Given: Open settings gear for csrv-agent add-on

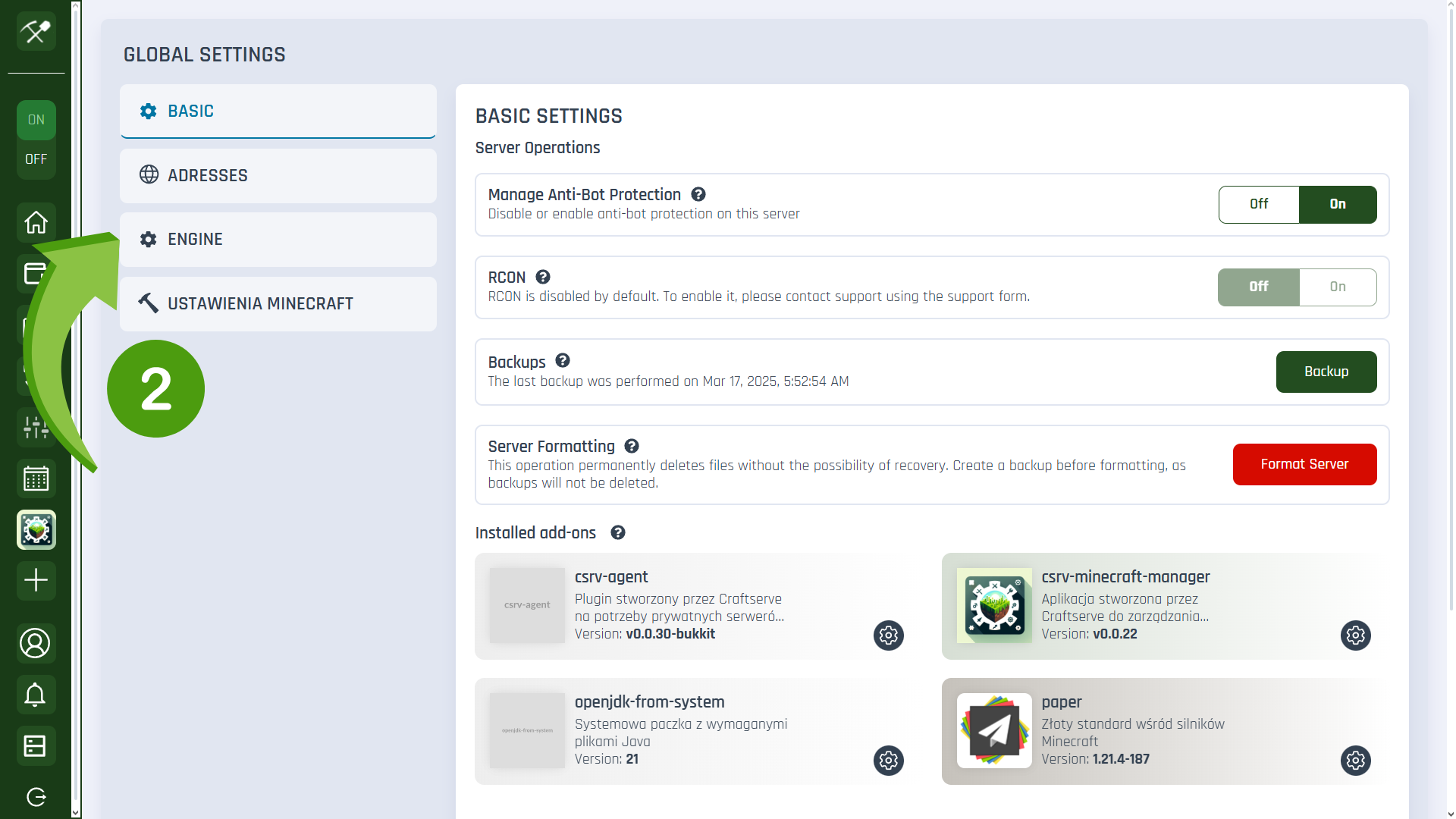Looking at the screenshot, I should [888, 635].
